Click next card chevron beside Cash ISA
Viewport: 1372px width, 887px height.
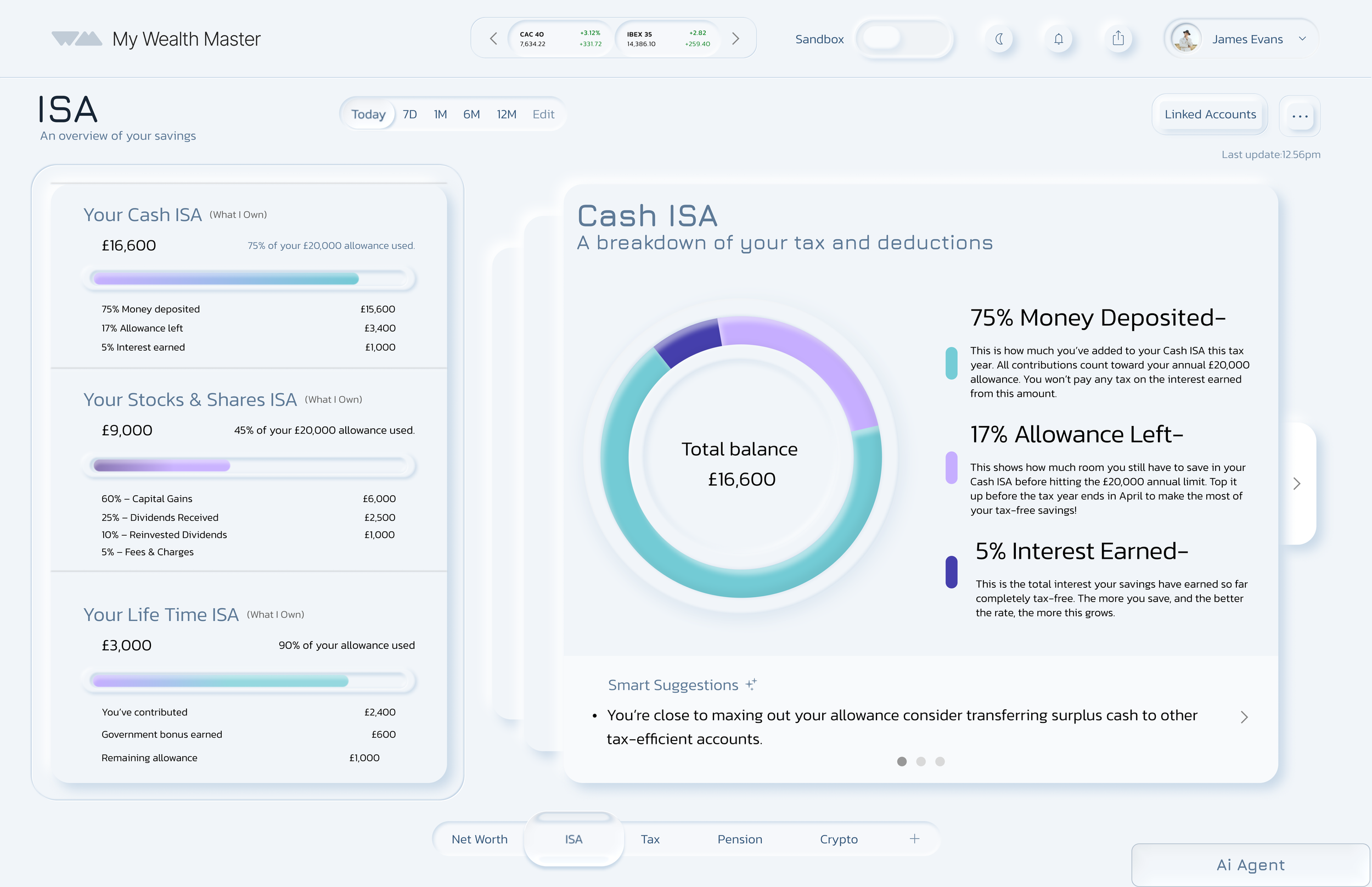pos(1297,483)
